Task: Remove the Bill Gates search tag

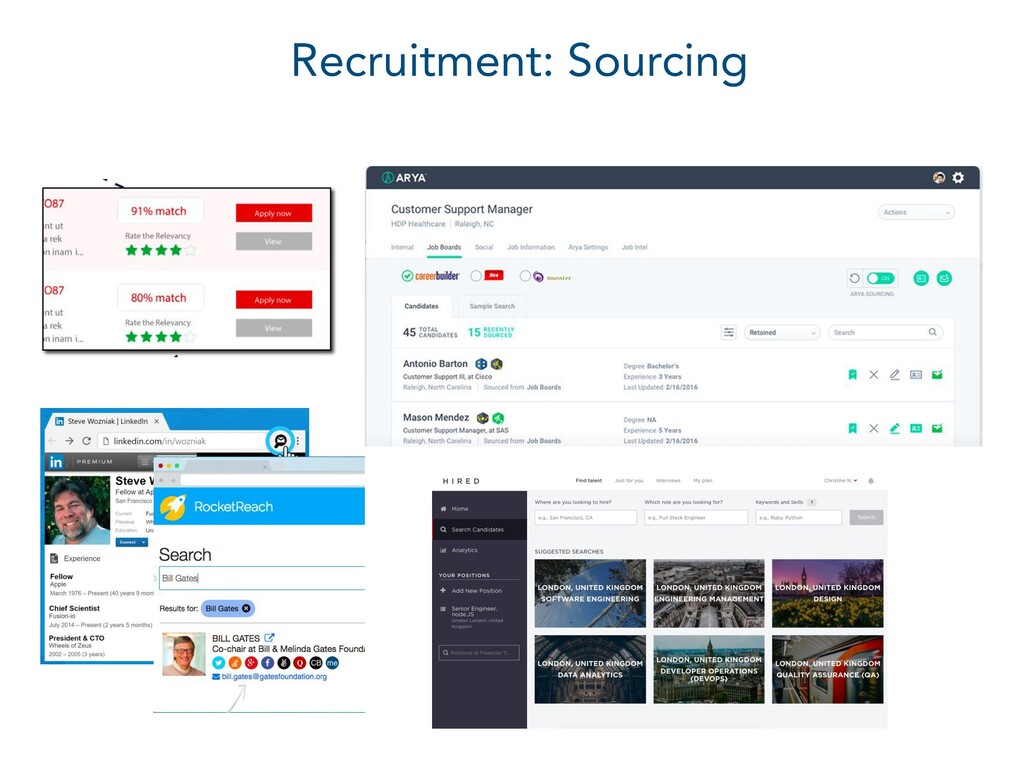Action: tap(246, 608)
